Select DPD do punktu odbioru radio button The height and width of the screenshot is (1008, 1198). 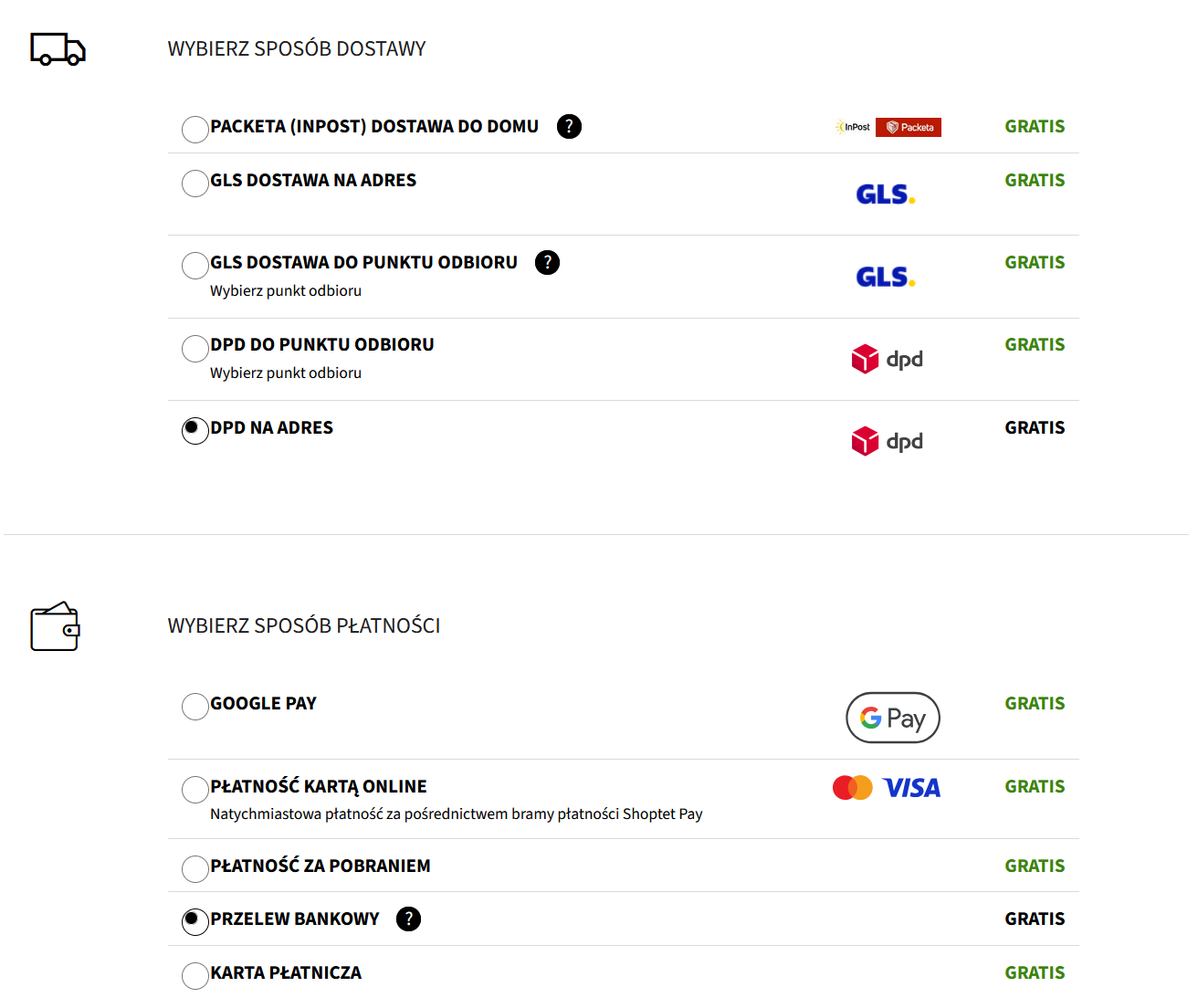point(194,348)
